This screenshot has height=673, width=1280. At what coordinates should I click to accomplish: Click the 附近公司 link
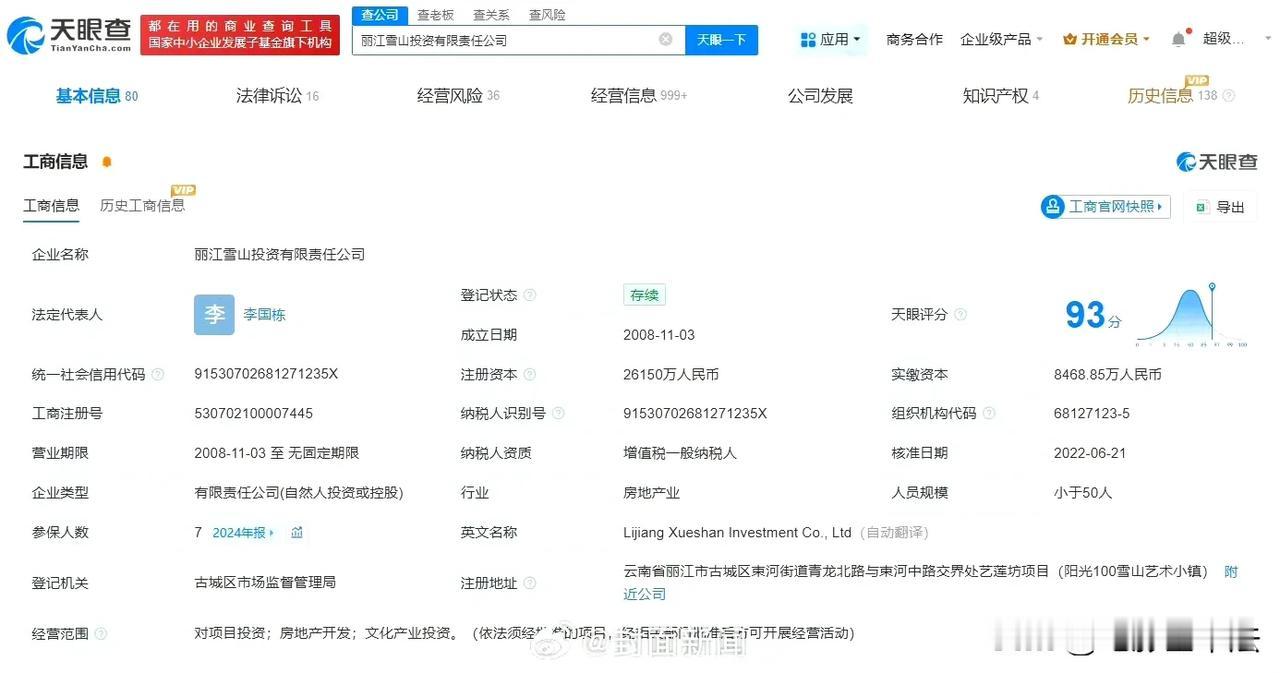644,594
